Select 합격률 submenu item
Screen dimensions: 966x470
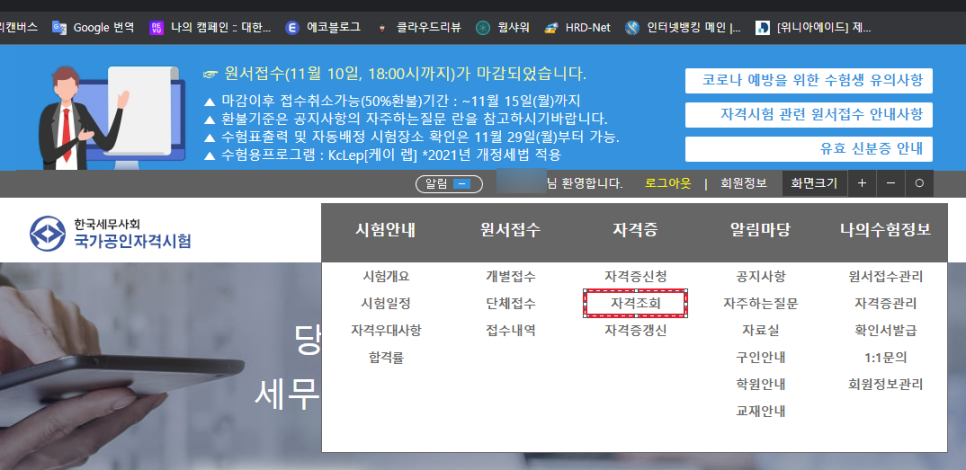[386, 357]
